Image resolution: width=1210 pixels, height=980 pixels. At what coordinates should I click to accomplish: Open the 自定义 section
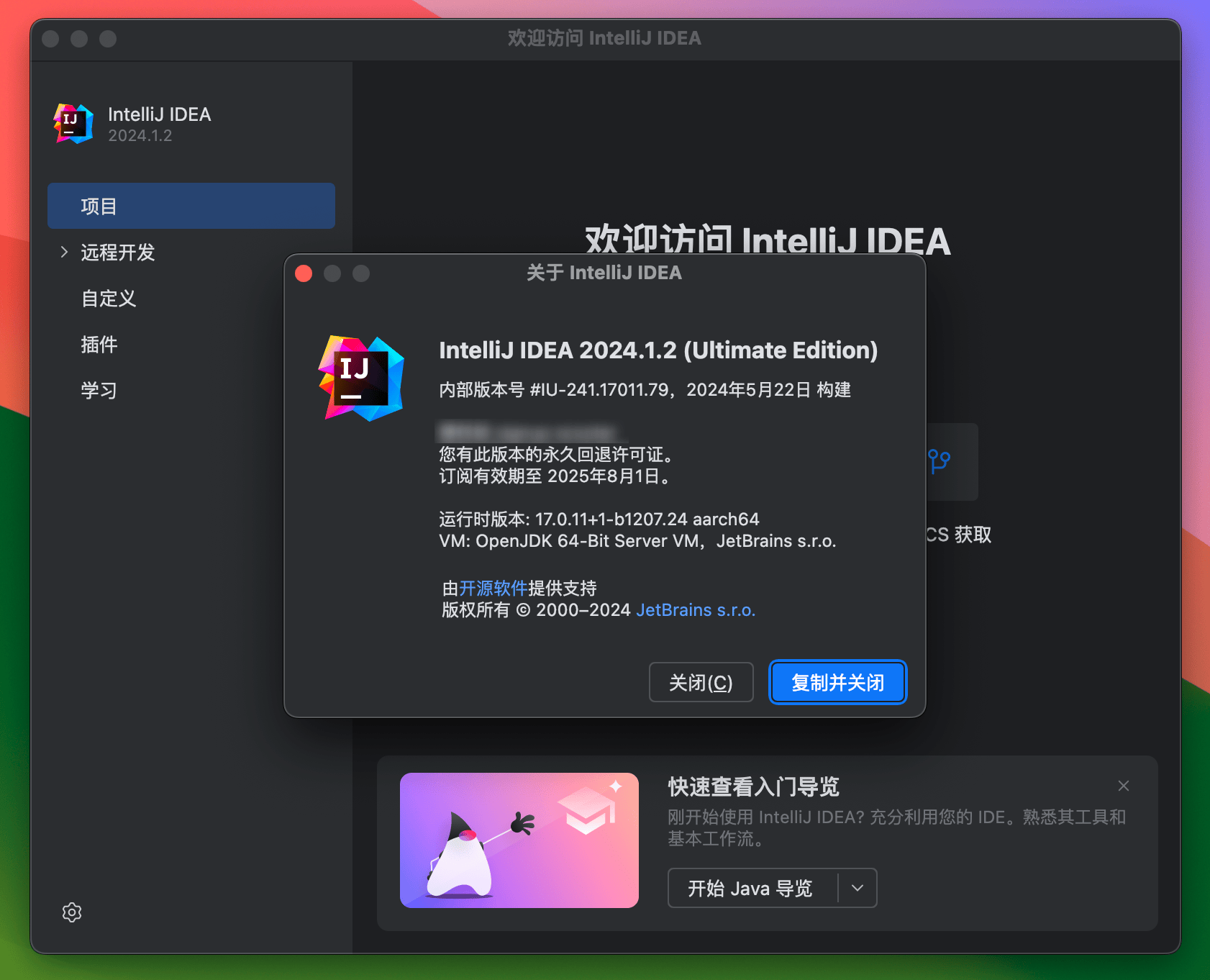click(108, 299)
